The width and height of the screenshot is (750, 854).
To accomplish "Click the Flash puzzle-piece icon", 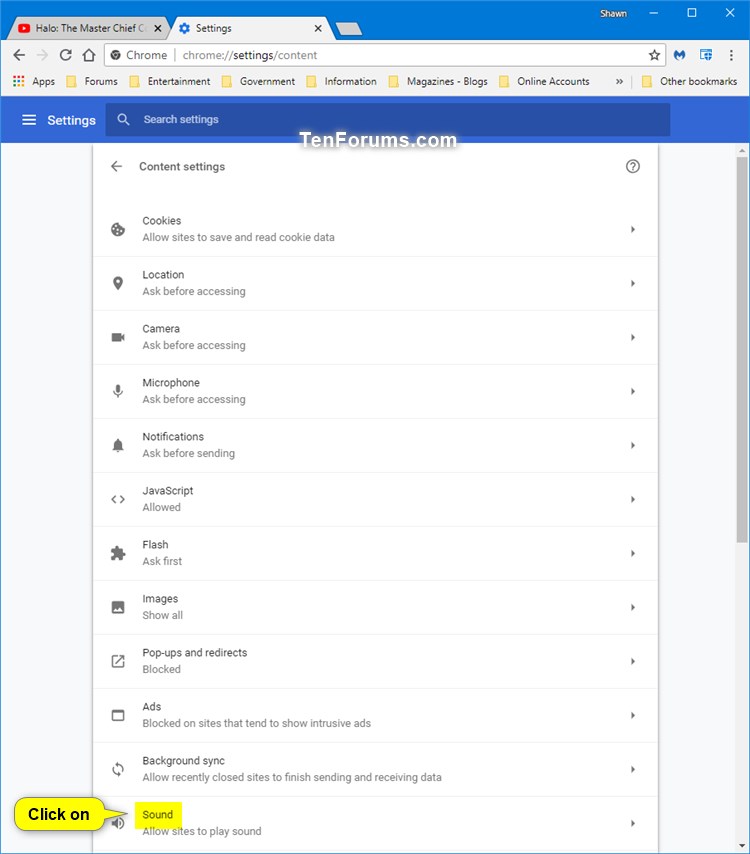I will point(118,553).
